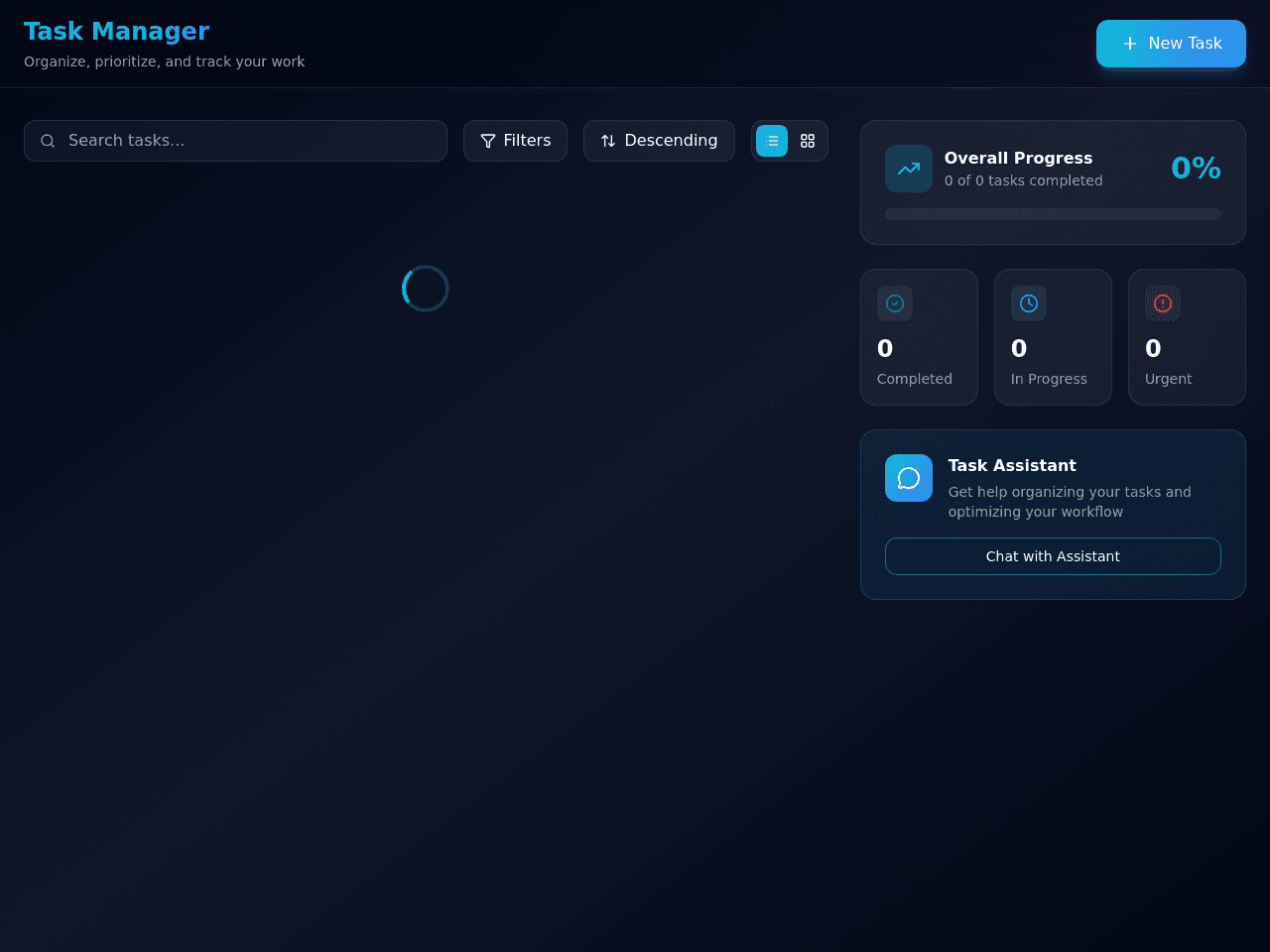Select the Urgent stats card

[x=1187, y=337]
